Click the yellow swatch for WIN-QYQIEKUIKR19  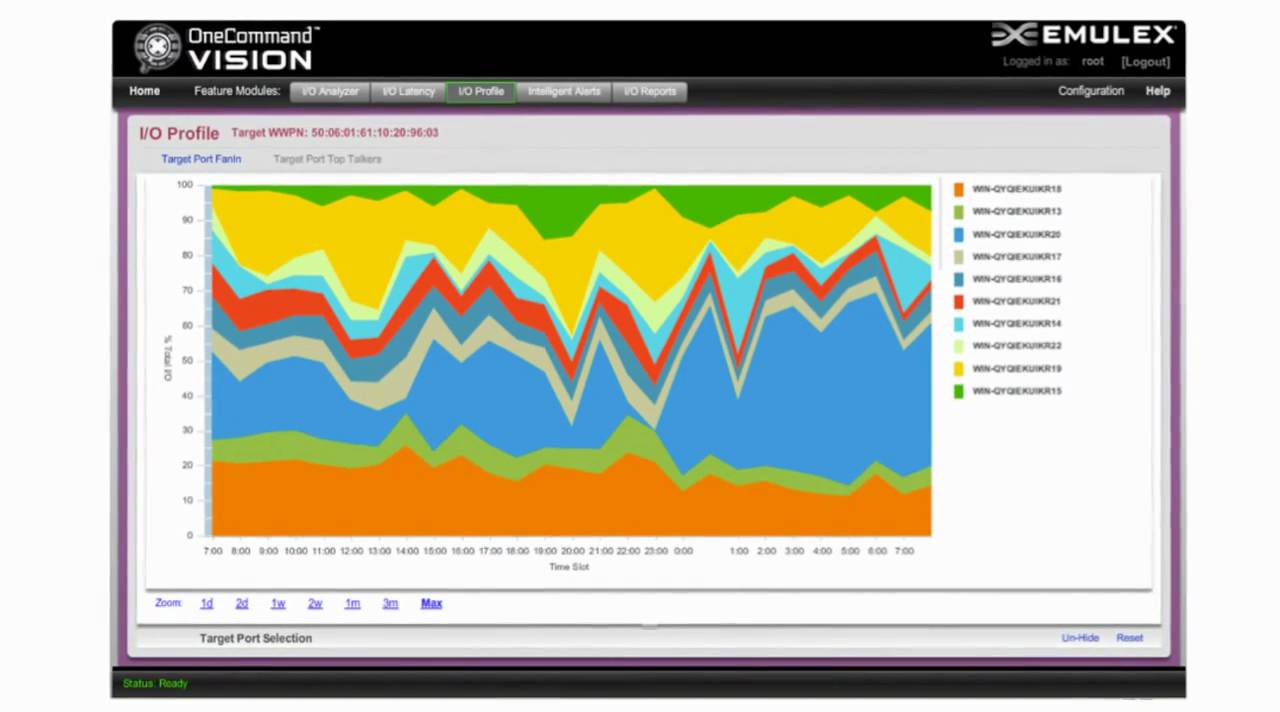pyautogui.click(x=958, y=369)
